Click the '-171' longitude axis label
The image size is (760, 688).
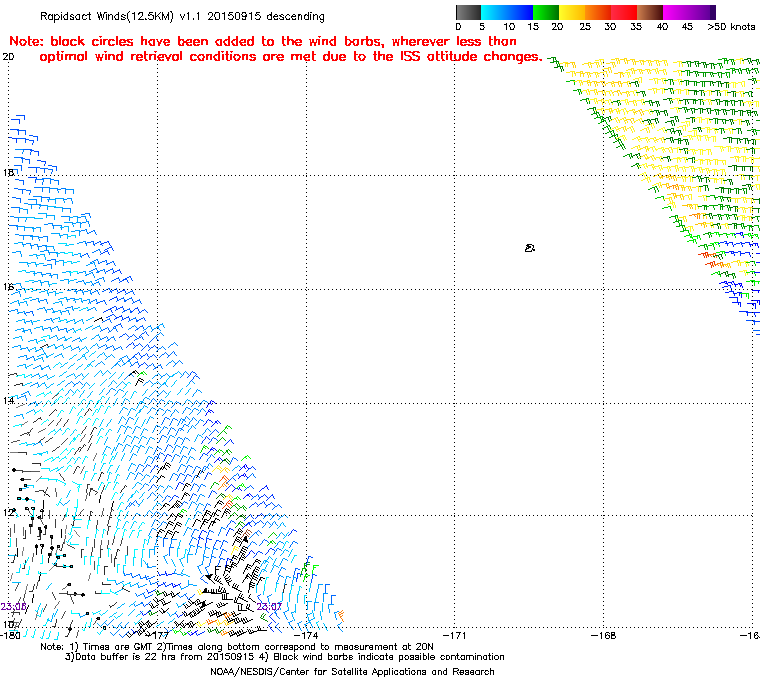pos(455,635)
